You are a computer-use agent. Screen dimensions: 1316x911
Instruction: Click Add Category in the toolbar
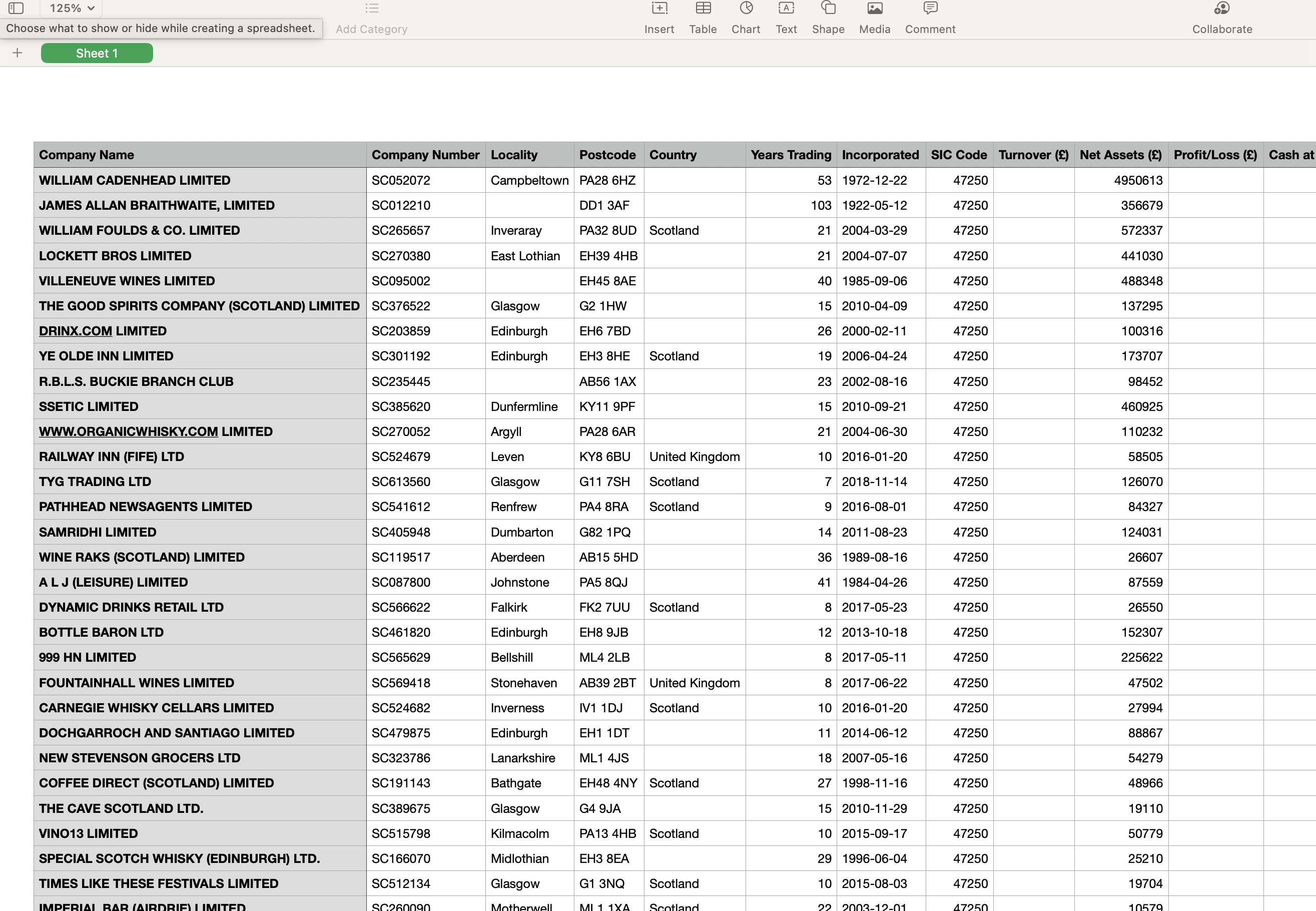point(371,29)
